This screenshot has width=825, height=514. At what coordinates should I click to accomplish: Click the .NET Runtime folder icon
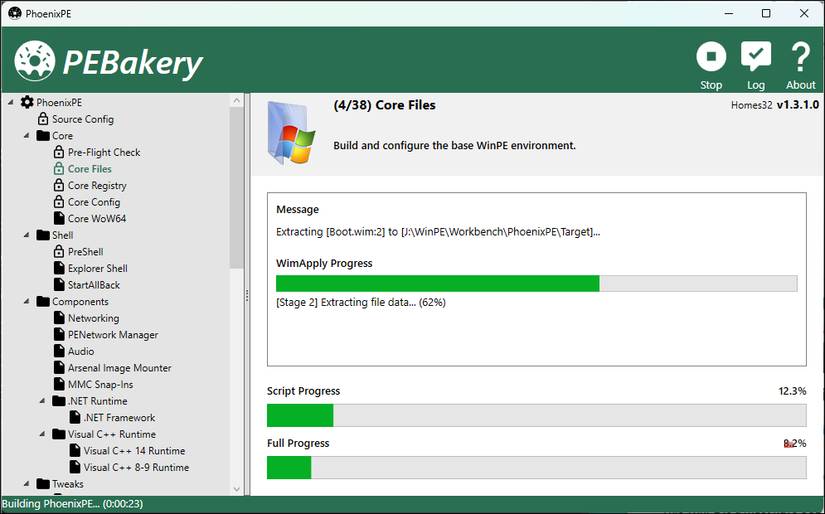pos(59,401)
